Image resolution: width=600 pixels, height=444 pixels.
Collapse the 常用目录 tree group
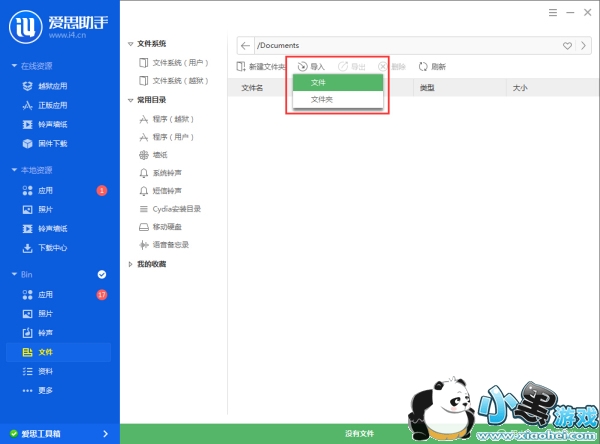130,100
